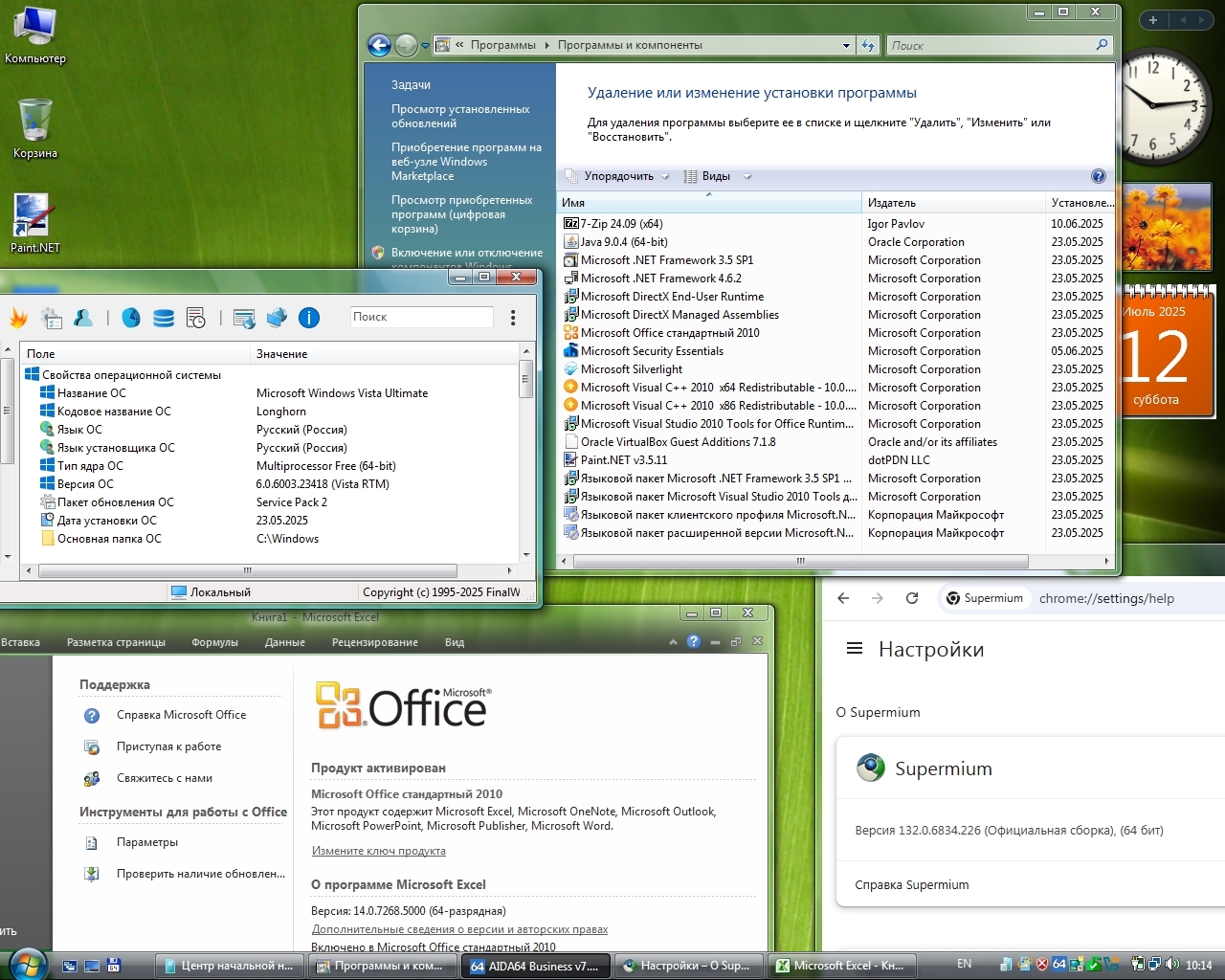Open the three-dot menu in AIDA64
Screen dimensions: 1225x980
513,318
